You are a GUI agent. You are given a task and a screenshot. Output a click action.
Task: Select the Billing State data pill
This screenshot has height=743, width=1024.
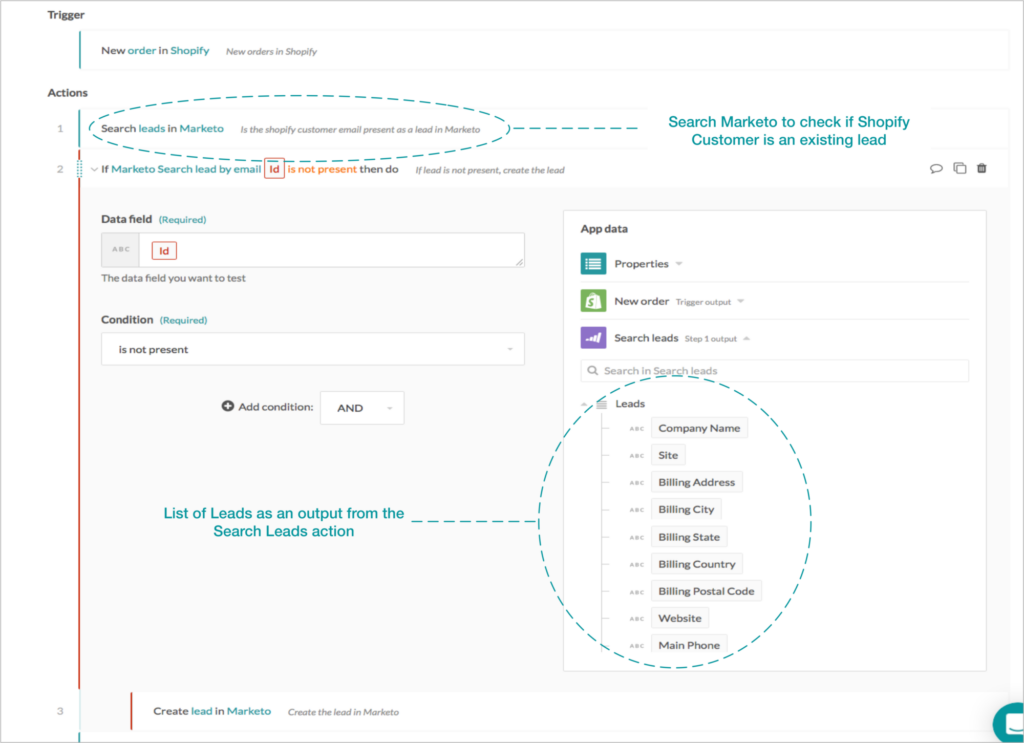point(689,537)
